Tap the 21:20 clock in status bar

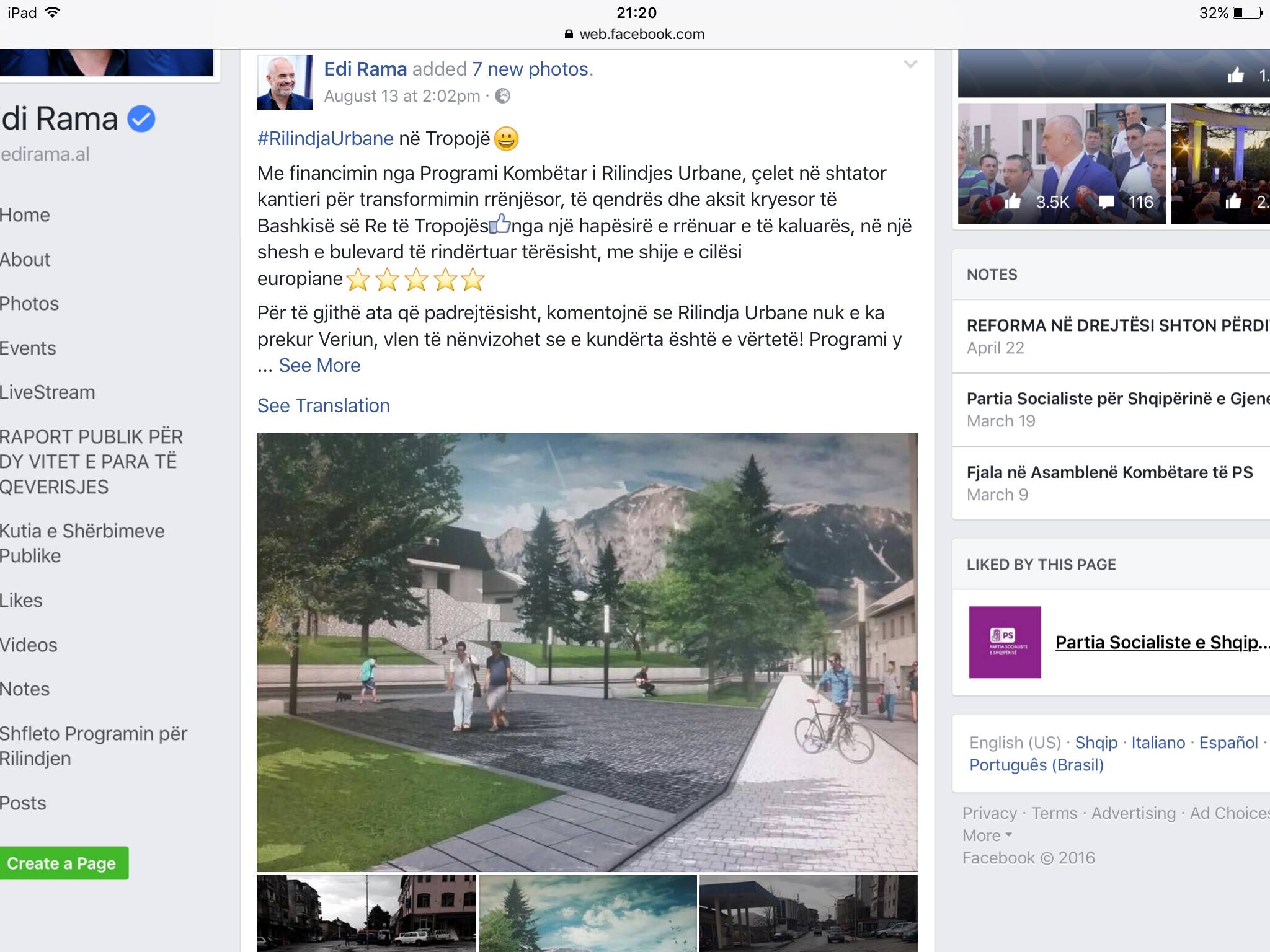click(636, 12)
